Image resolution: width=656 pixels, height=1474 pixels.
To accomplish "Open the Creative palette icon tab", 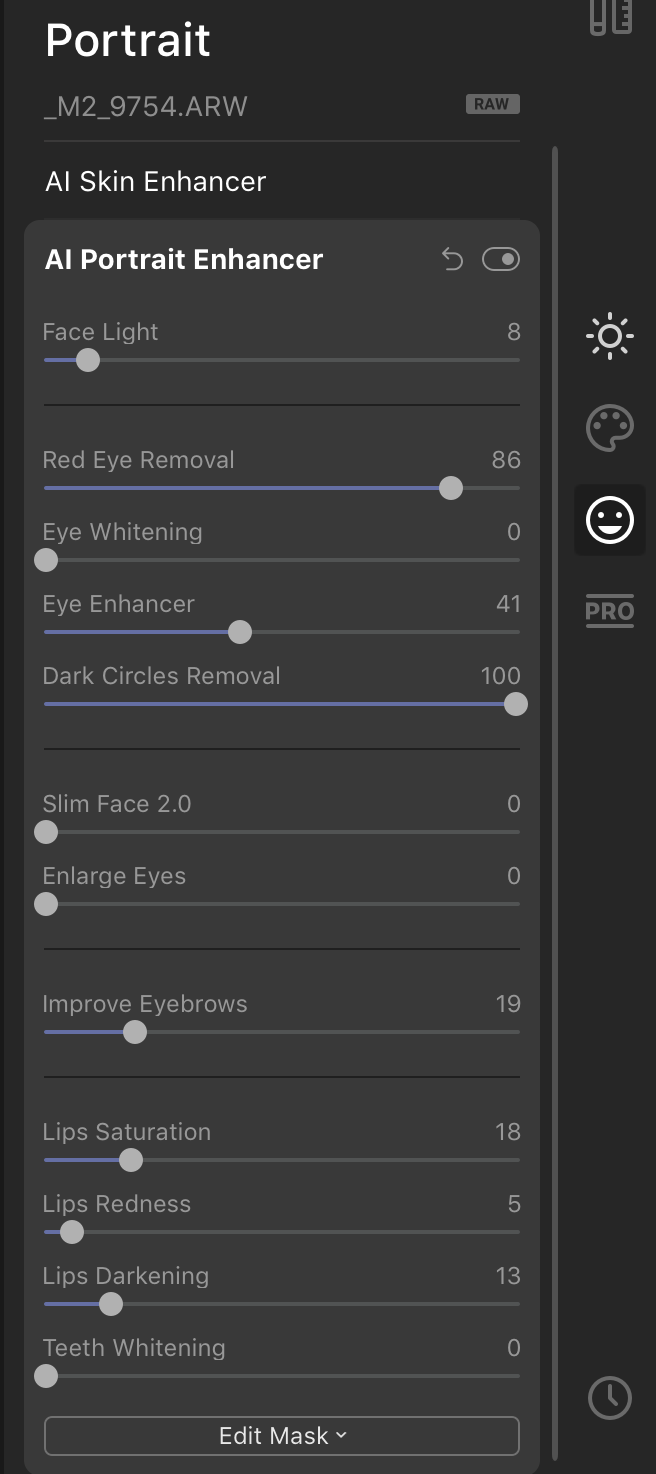I will click(609, 428).
